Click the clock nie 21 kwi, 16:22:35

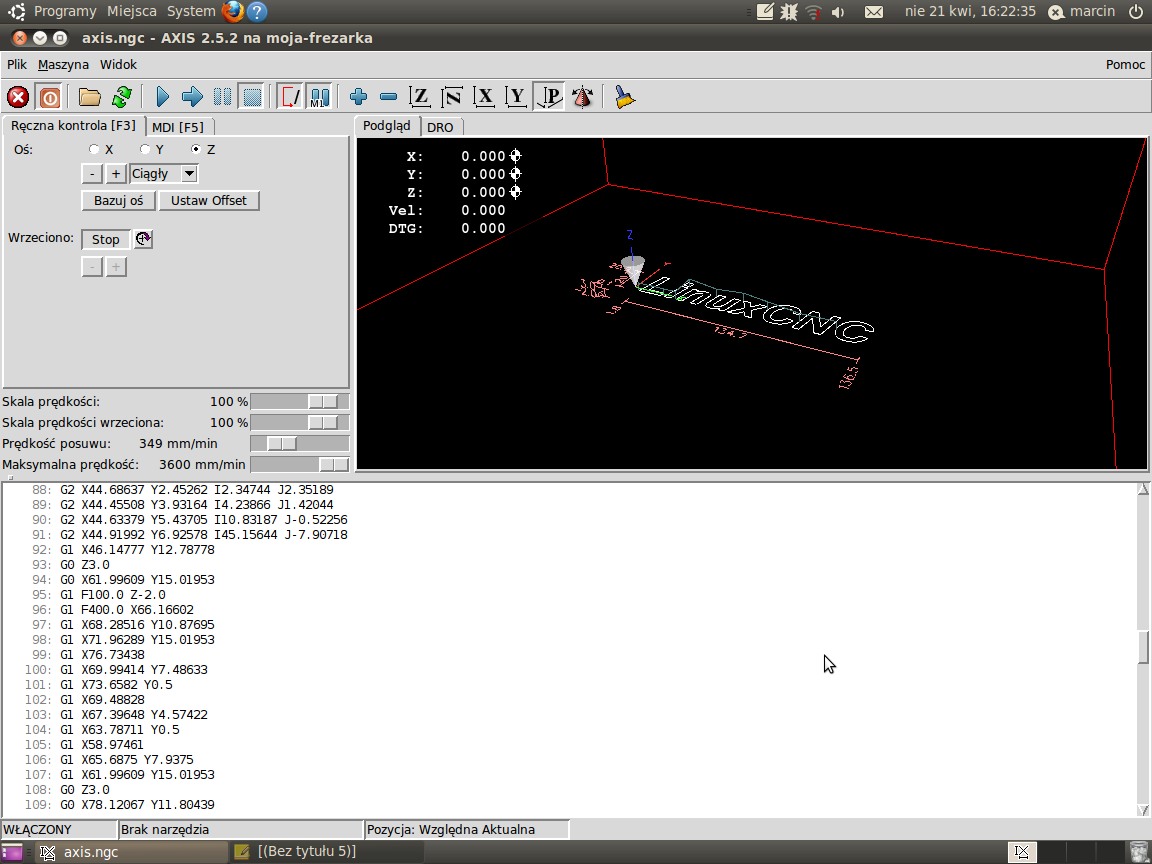[x=970, y=11]
